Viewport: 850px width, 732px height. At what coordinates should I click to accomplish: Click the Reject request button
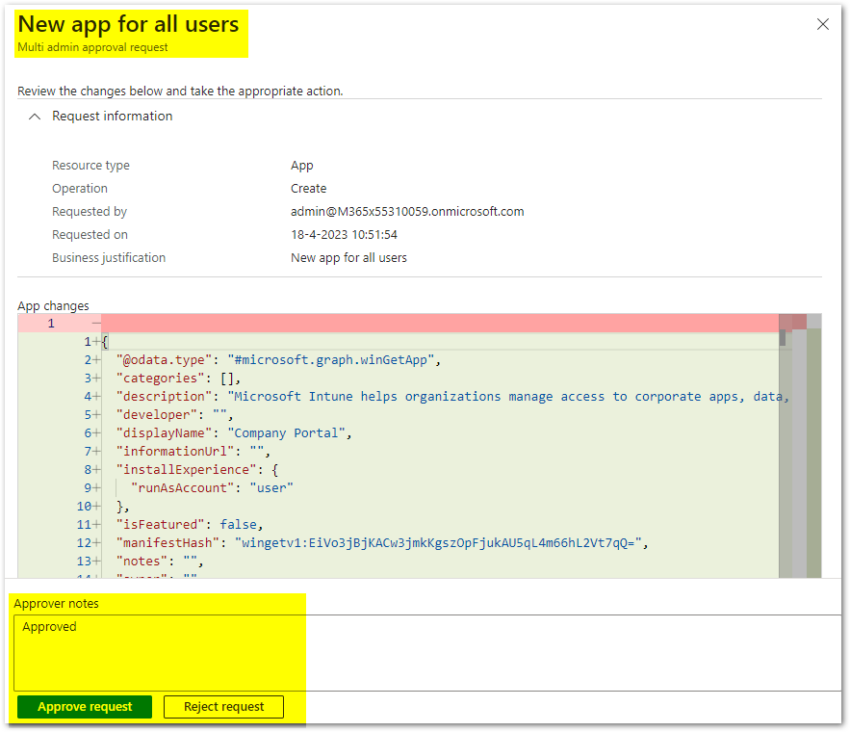[x=223, y=707]
